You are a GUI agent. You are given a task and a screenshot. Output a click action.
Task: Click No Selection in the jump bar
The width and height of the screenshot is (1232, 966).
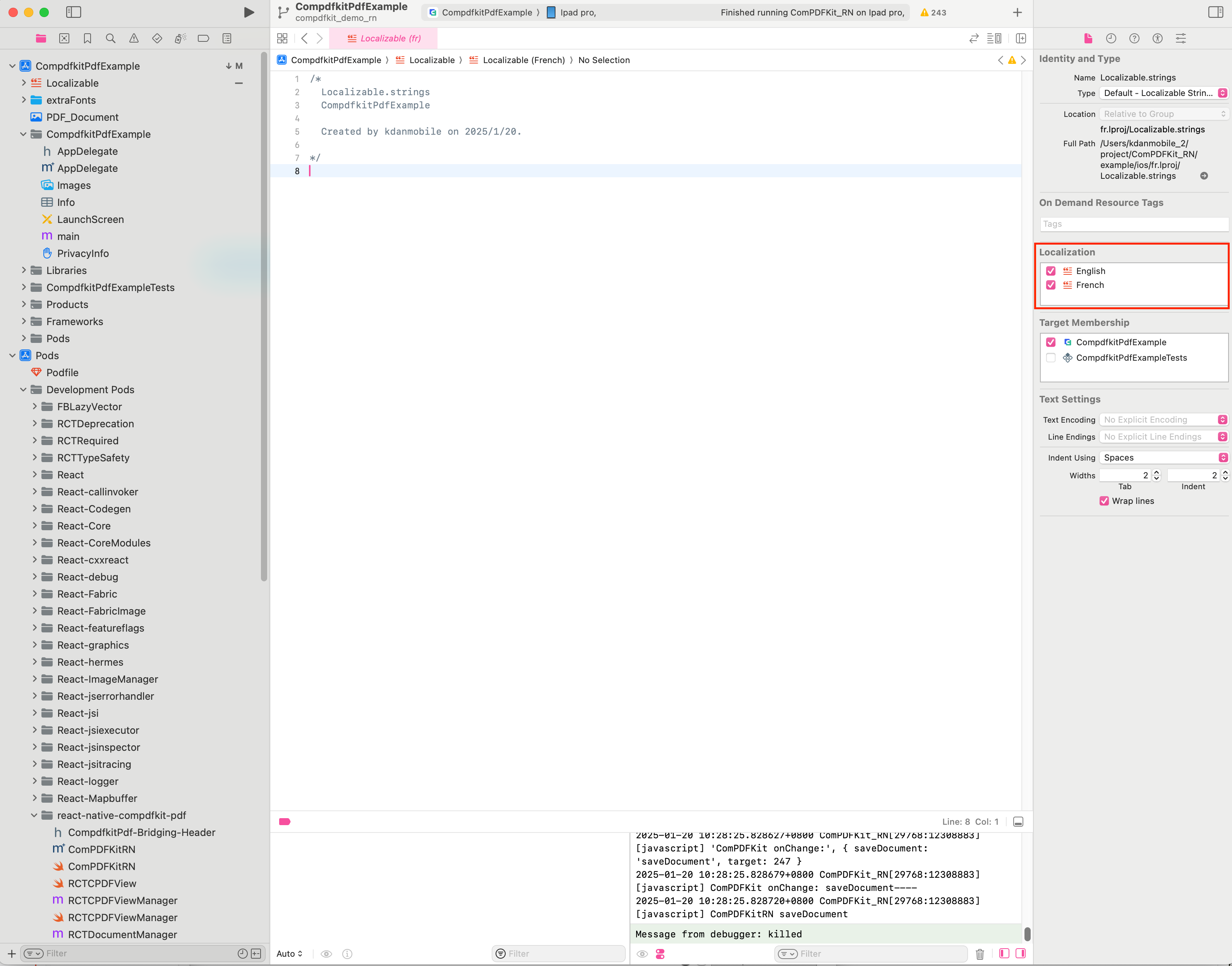(604, 60)
